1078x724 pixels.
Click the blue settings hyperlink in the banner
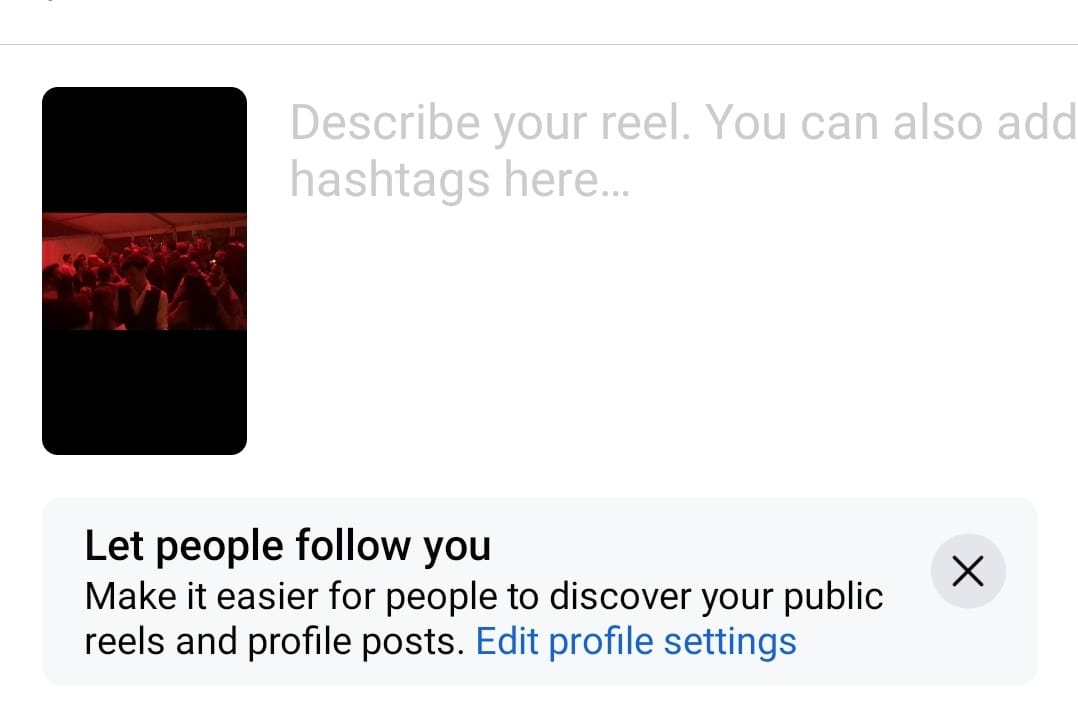point(636,641)
